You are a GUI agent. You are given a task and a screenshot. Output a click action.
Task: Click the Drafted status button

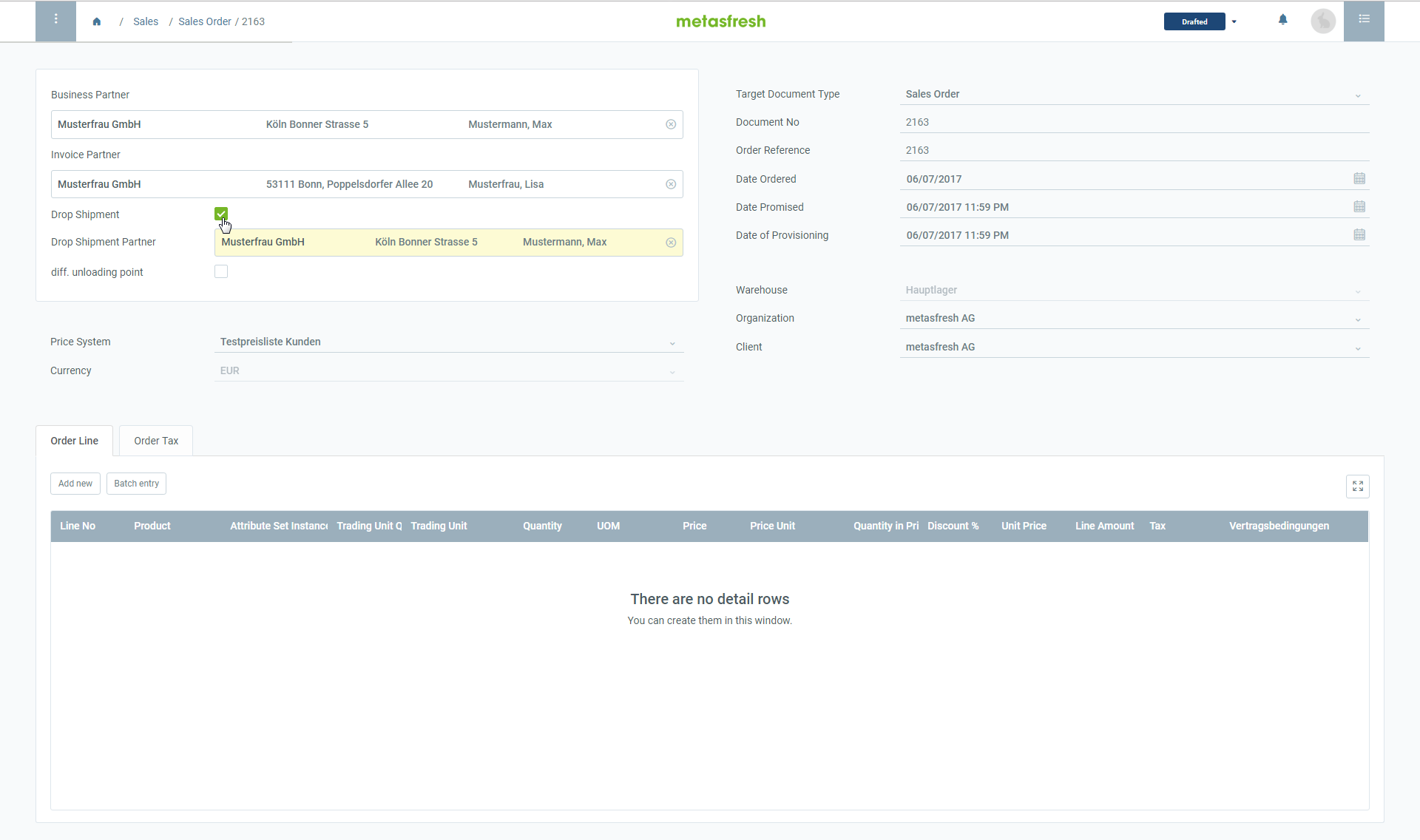click(x=1193, y=21)
